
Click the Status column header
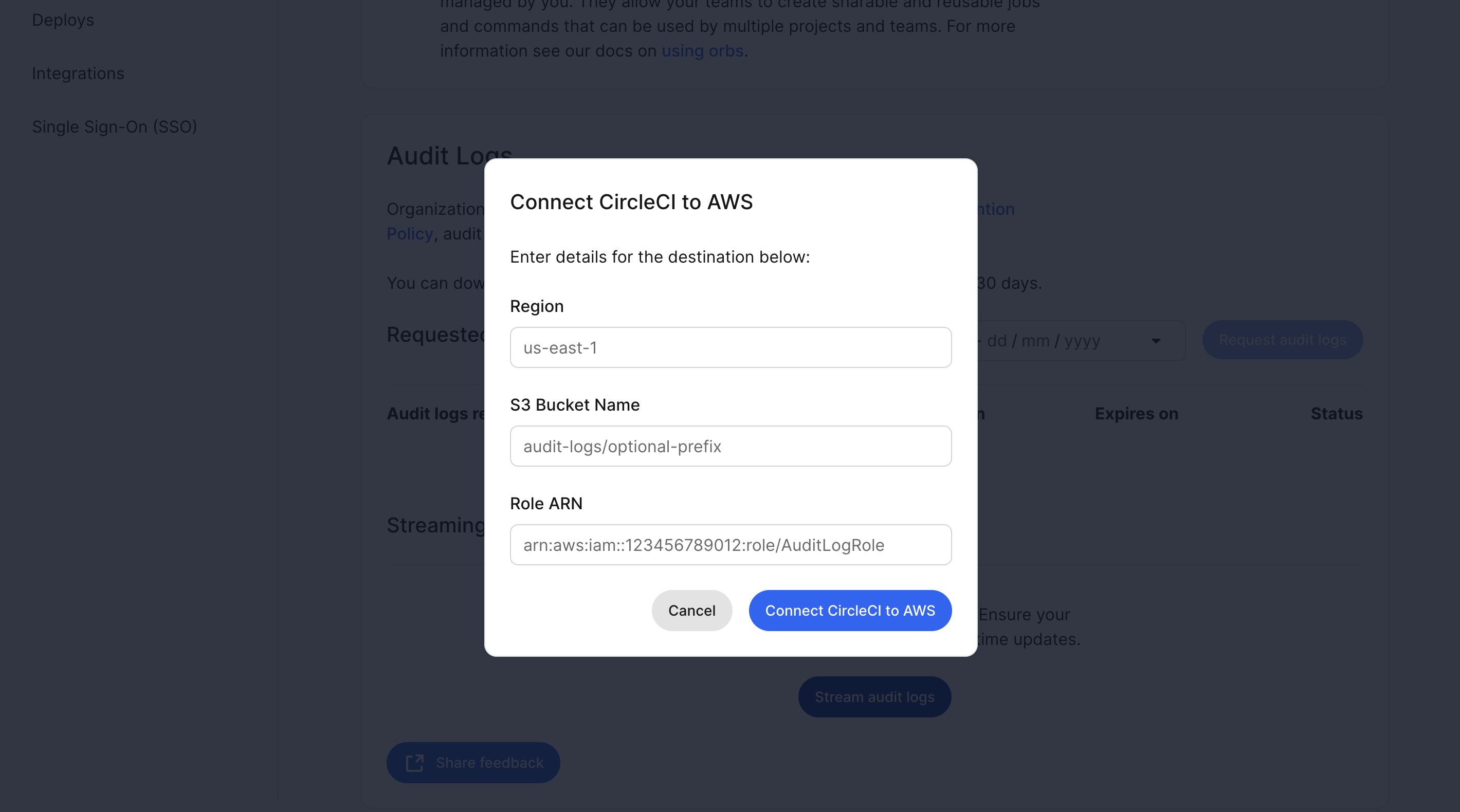point(1336,414)
